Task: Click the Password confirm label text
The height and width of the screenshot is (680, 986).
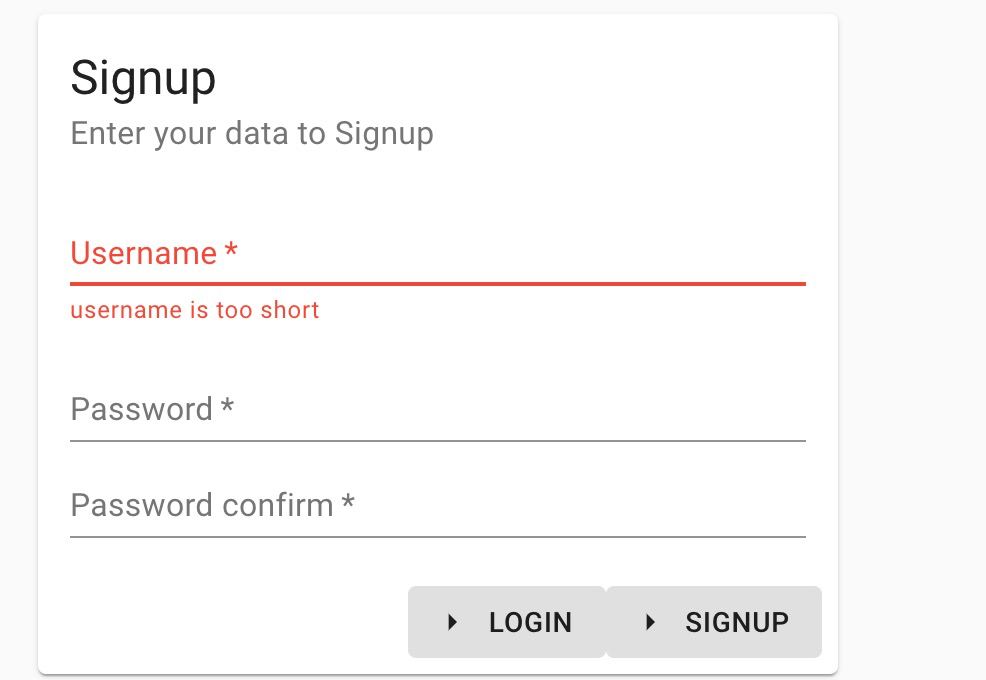Action: point(201,506)
